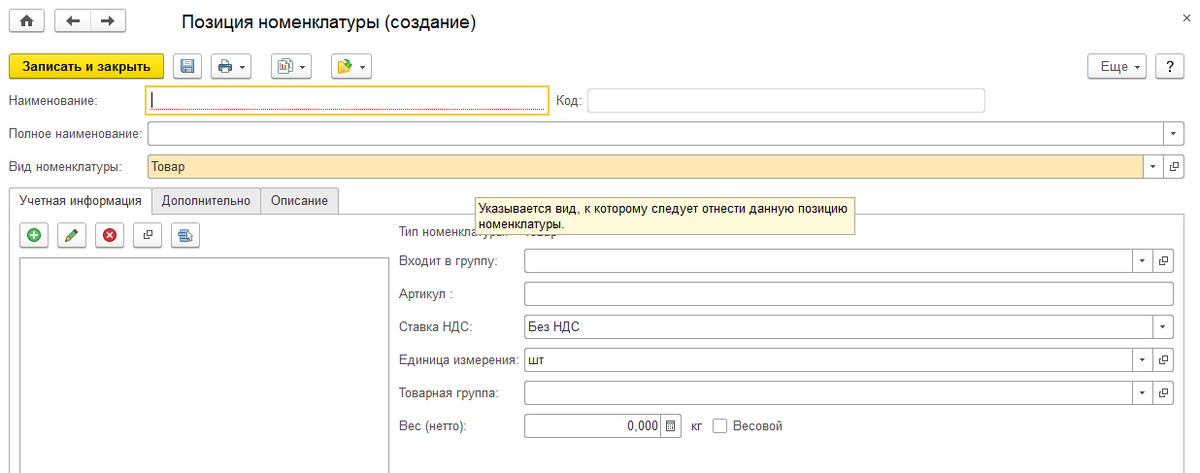Screen dimensions: 1200x473
Task: Open the print icon menu
Action: tap(231, 66)
